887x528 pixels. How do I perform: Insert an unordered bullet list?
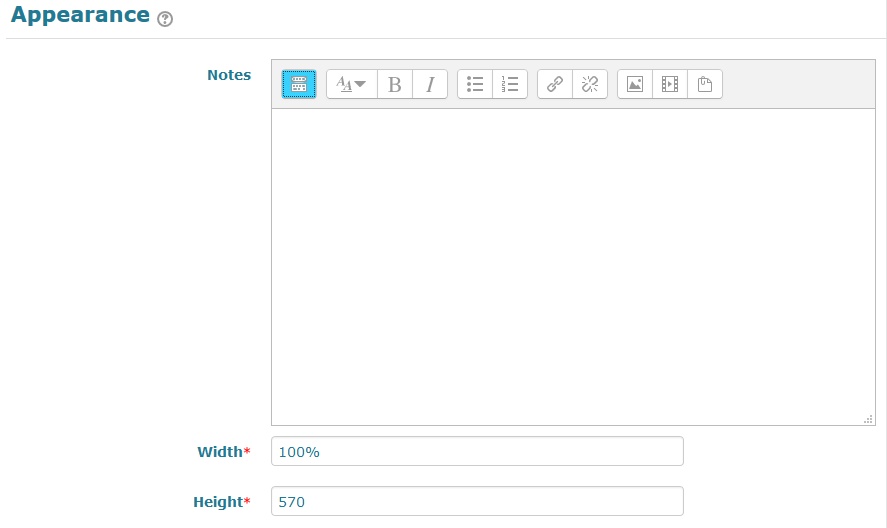click(475, 85)
